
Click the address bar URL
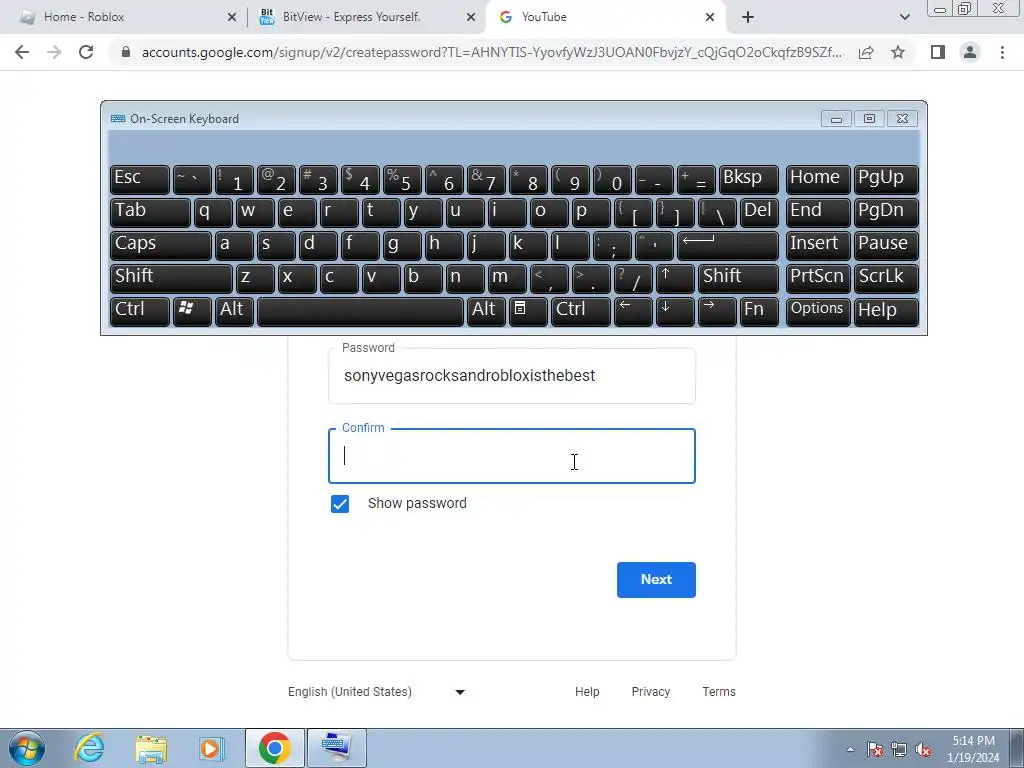click(x=492, y=52)
